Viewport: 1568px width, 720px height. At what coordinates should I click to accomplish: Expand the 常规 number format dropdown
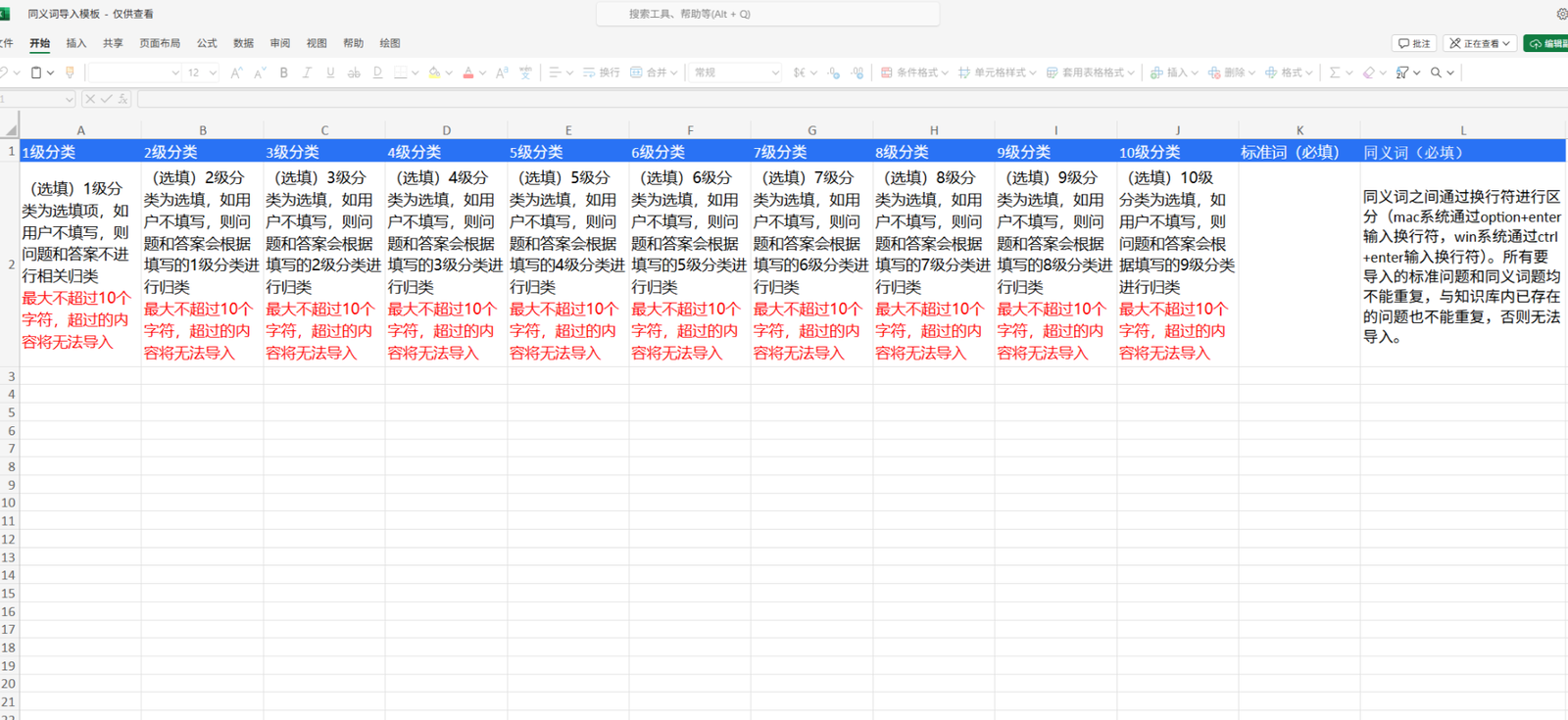pyautogui.click(x=736, y=72)
